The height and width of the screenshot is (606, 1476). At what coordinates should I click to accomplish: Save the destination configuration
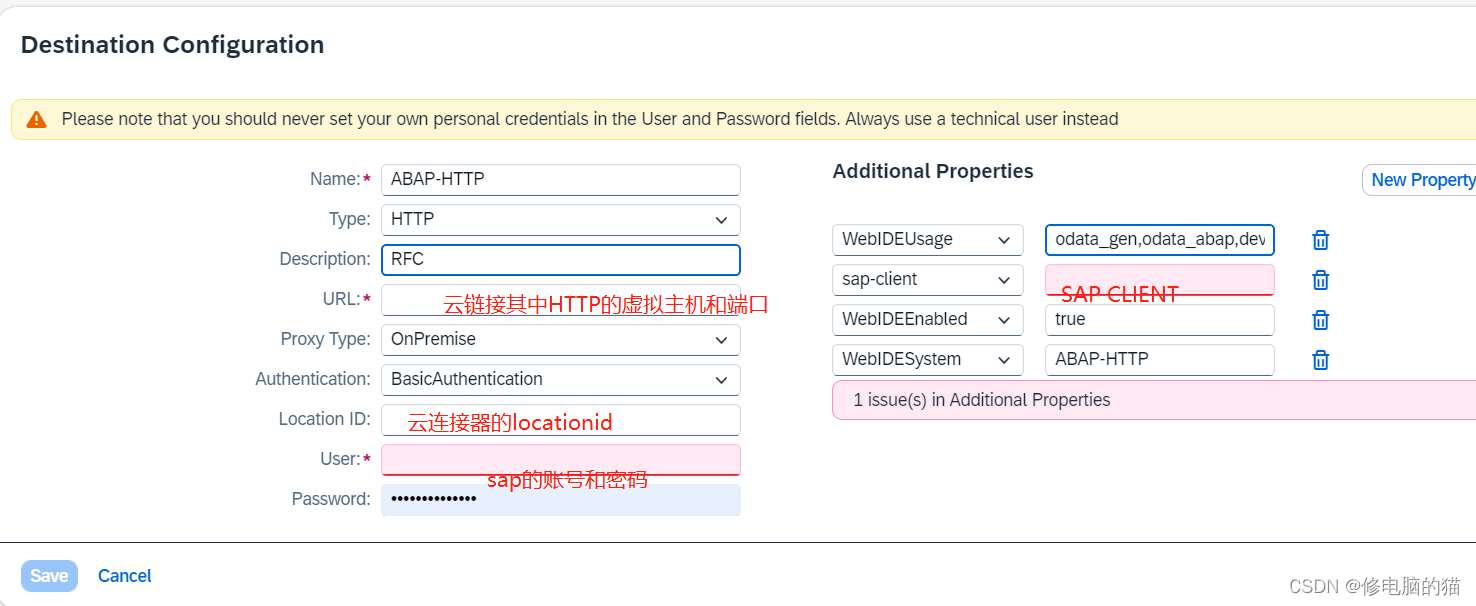click(x=49, y=576)
